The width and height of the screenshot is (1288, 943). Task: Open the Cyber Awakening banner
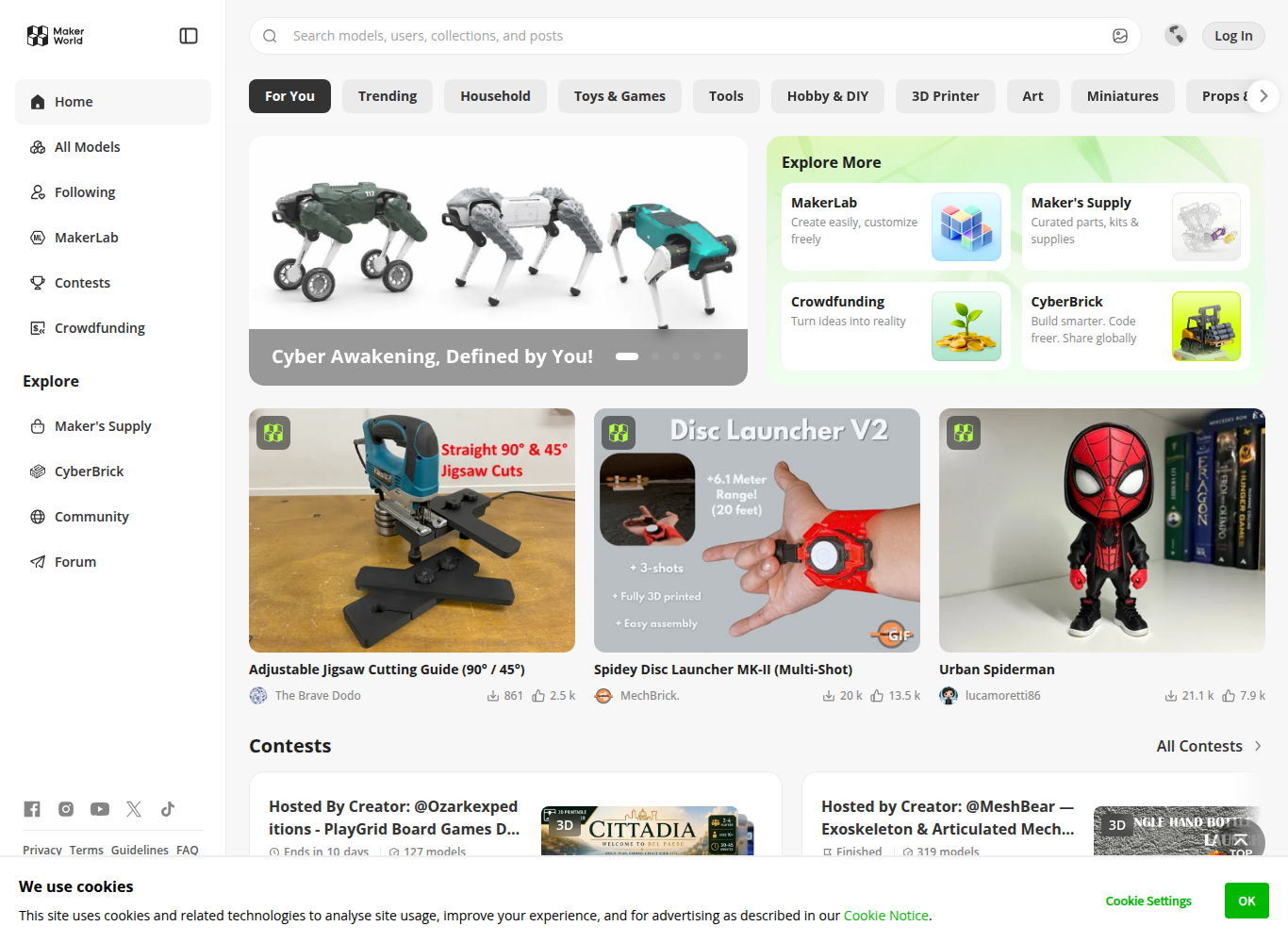click(498, 260)
